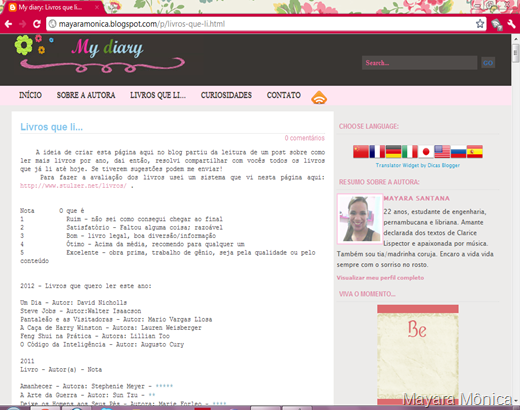Click the Excelente rating description row

pyautogui.click(x=168, y=257)
